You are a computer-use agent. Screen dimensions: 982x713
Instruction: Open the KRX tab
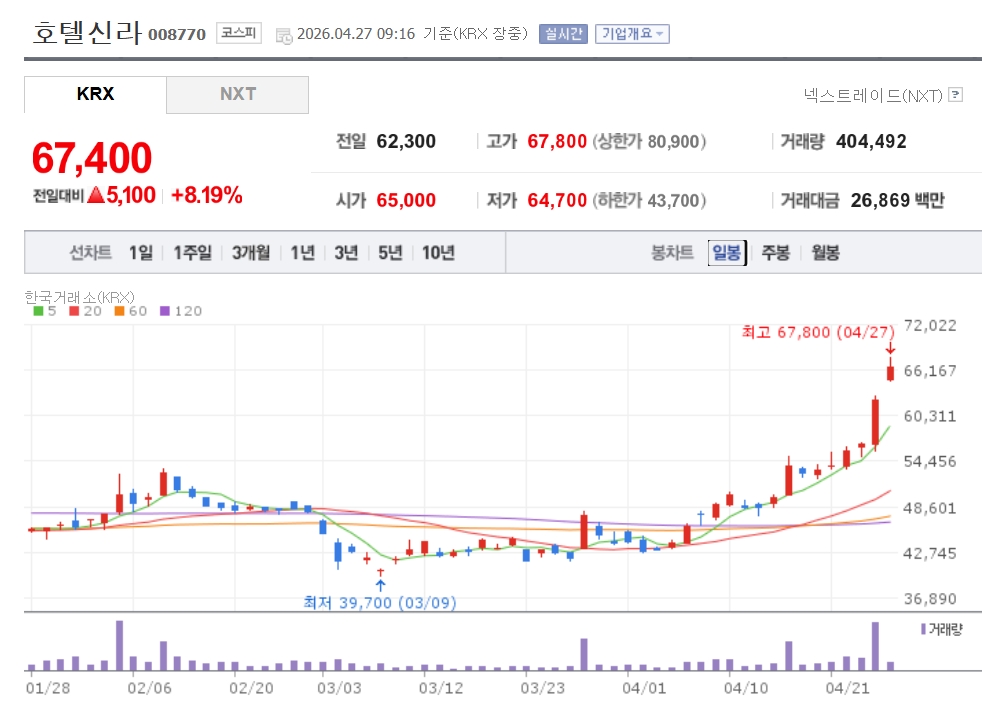pyautogui.click(x=95, y=94)
